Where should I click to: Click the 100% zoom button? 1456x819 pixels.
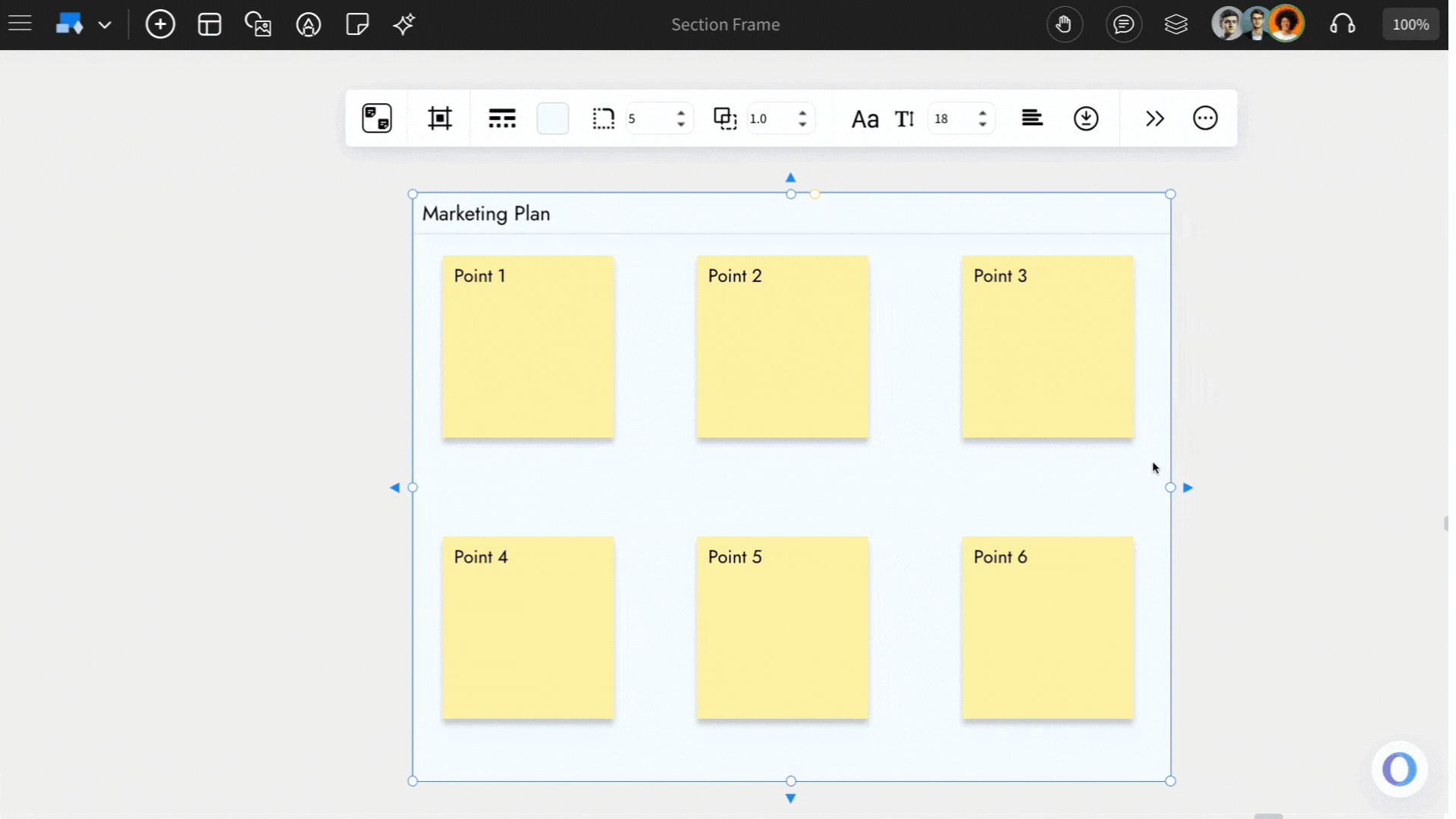click(1410, 24)
